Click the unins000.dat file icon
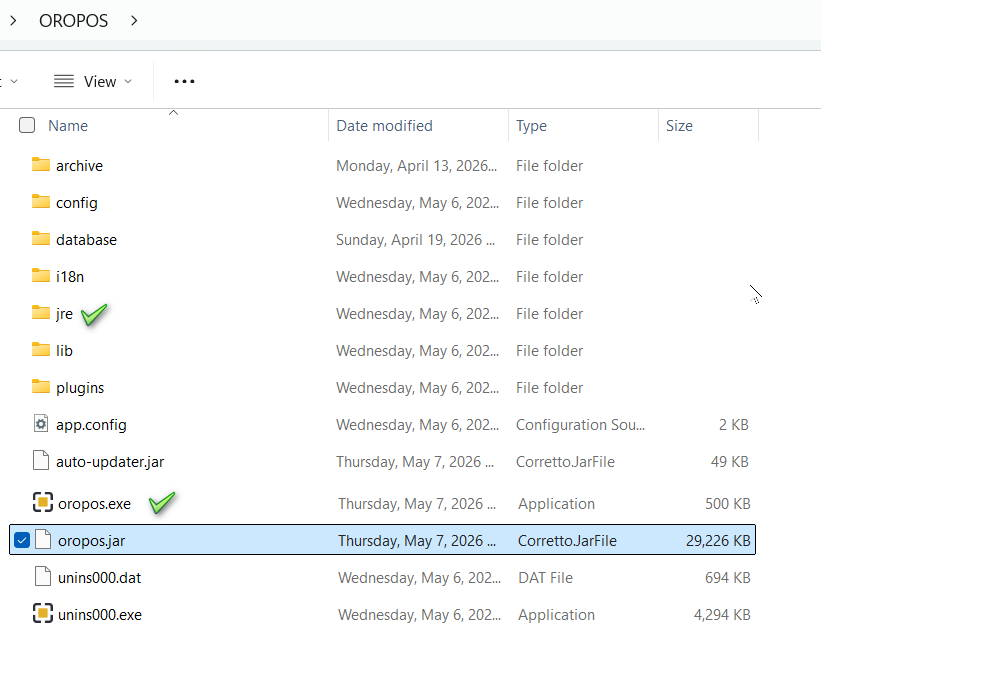 [x=43, y=576]
